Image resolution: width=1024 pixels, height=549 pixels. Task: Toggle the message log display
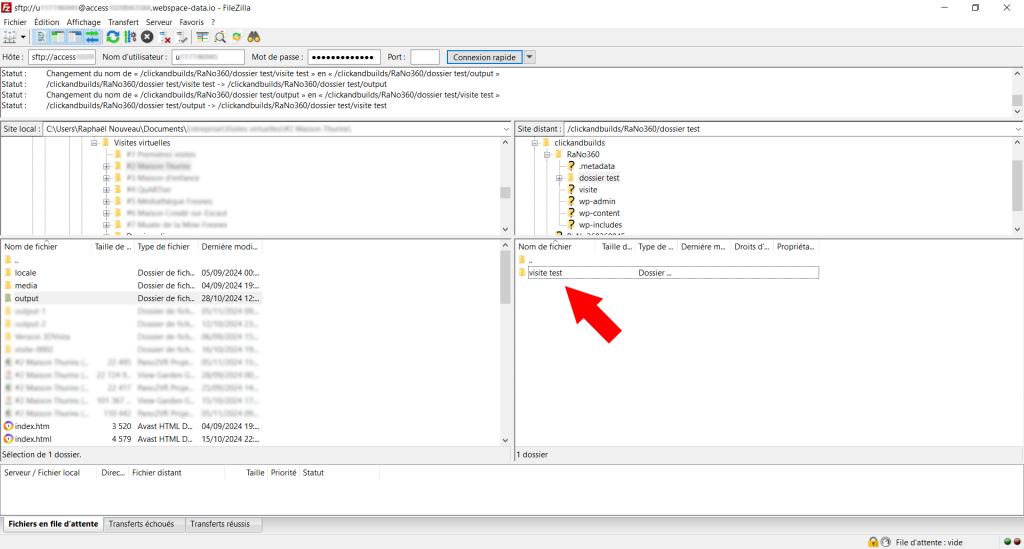point(40,37)
